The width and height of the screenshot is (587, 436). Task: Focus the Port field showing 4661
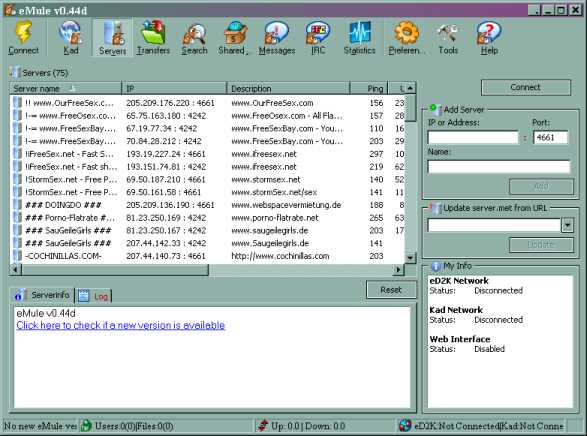tap(550, 137)
